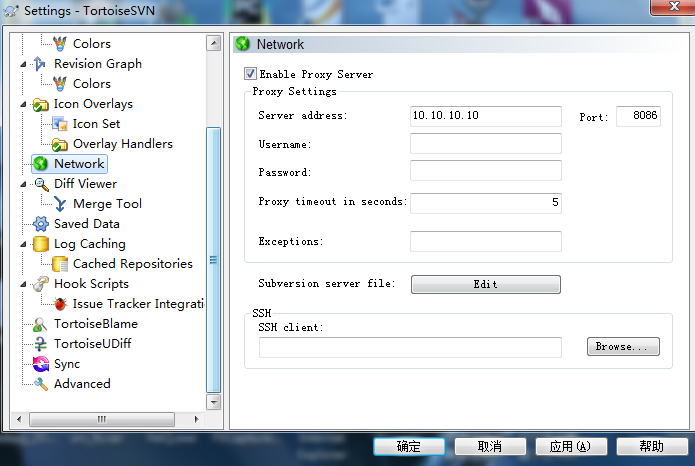The image size is (695, 466).
Task: Open the Saved Data settings page
Action: click(x=86, y=224)
